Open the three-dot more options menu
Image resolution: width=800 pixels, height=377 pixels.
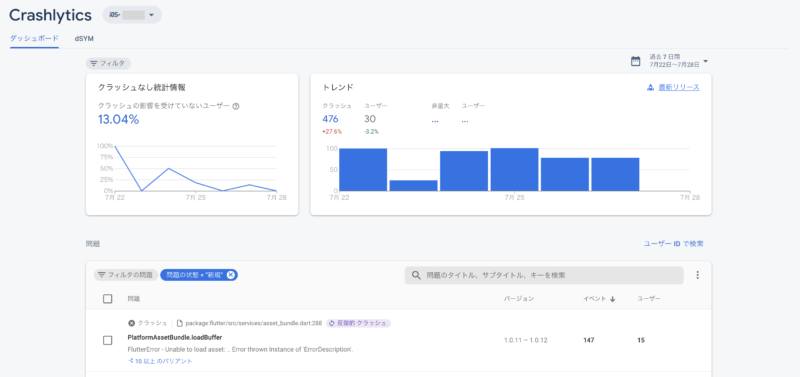tap(697, 275)
